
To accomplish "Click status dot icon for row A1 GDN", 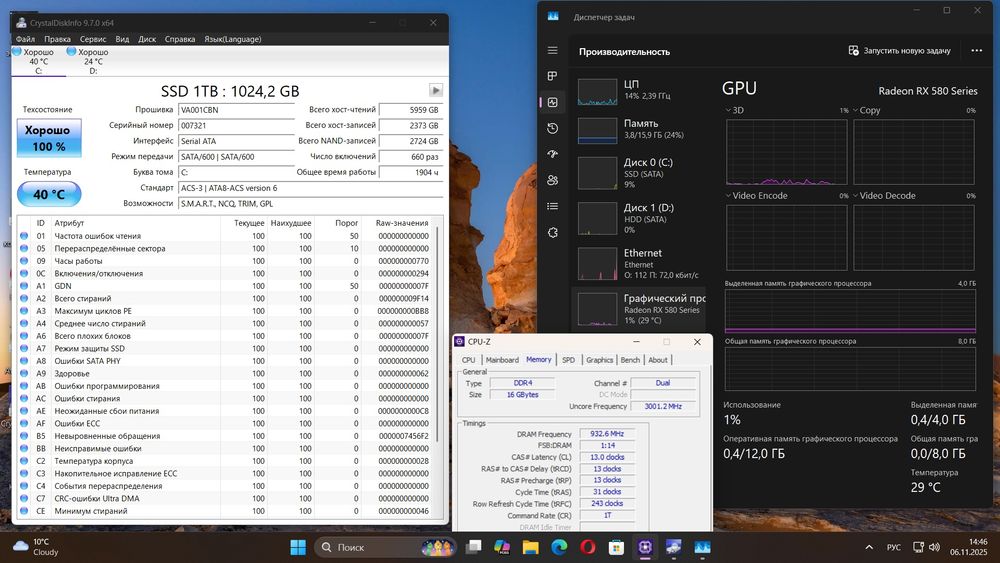I will (x=24, y=286).
